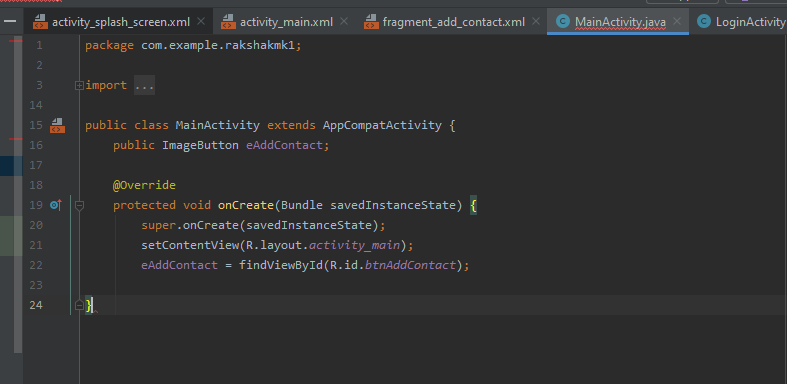The width and height of the screenshot is (787, 384).
Task: Click btnAddContact id reference
Action: [x=410, y=265]
